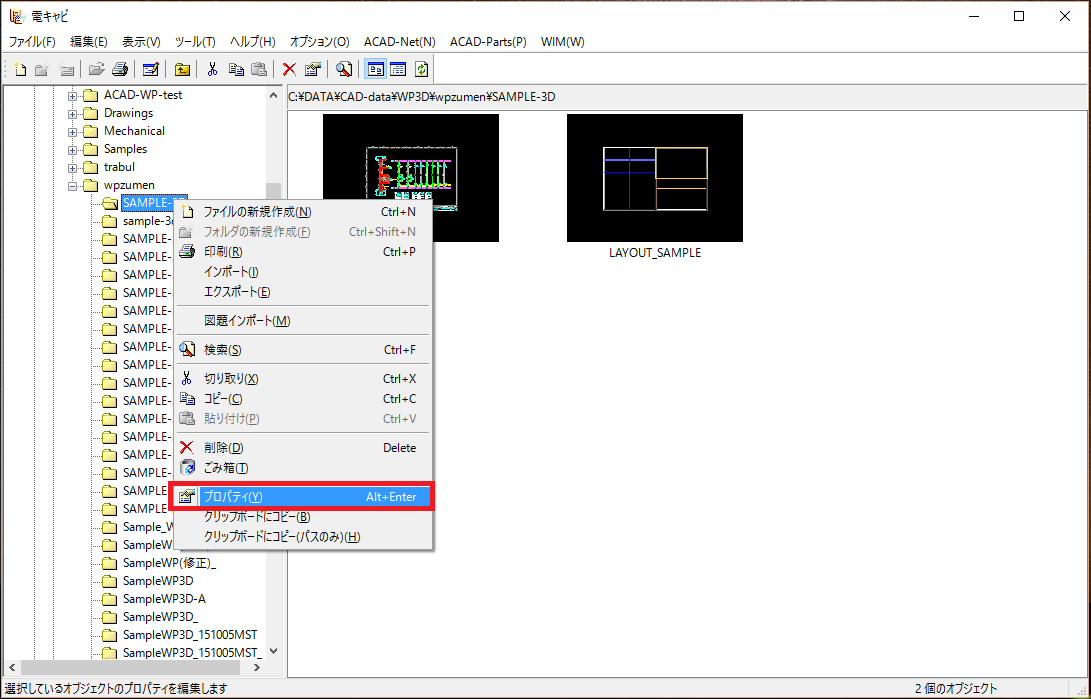
Task: Select 図題インポート(M) in context menu
Action: [x=246, y=321]
